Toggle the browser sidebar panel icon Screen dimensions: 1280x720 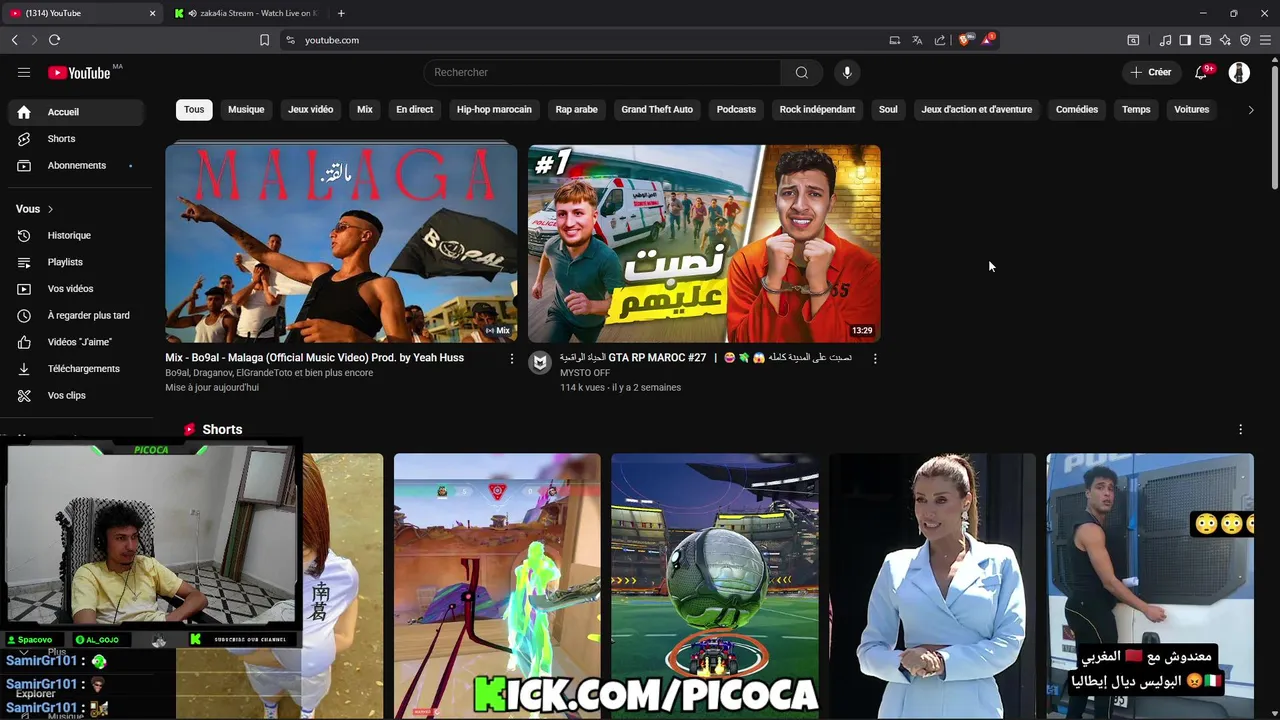1185,40
